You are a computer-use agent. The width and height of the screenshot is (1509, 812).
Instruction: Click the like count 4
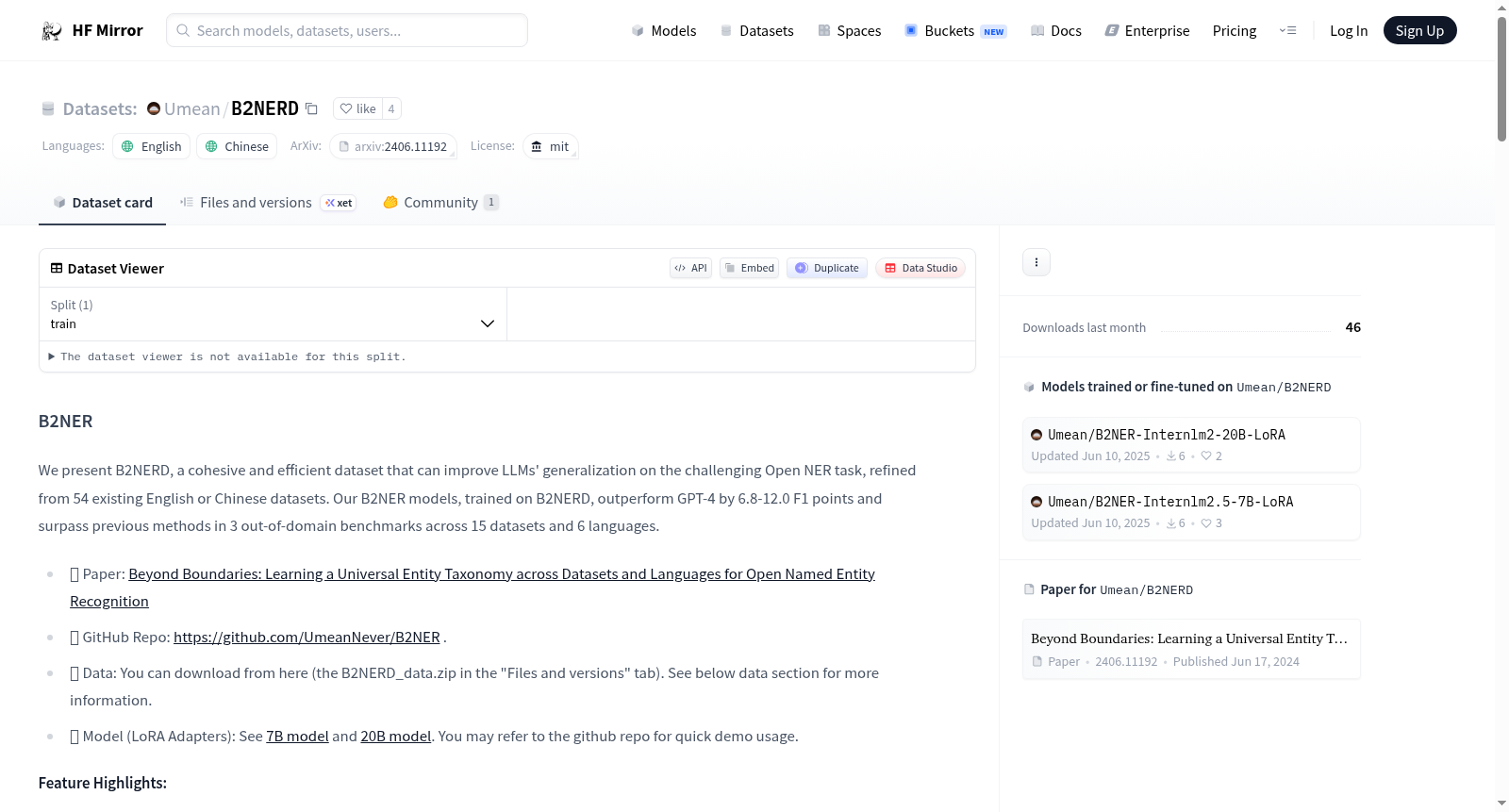tap(391, 108)
